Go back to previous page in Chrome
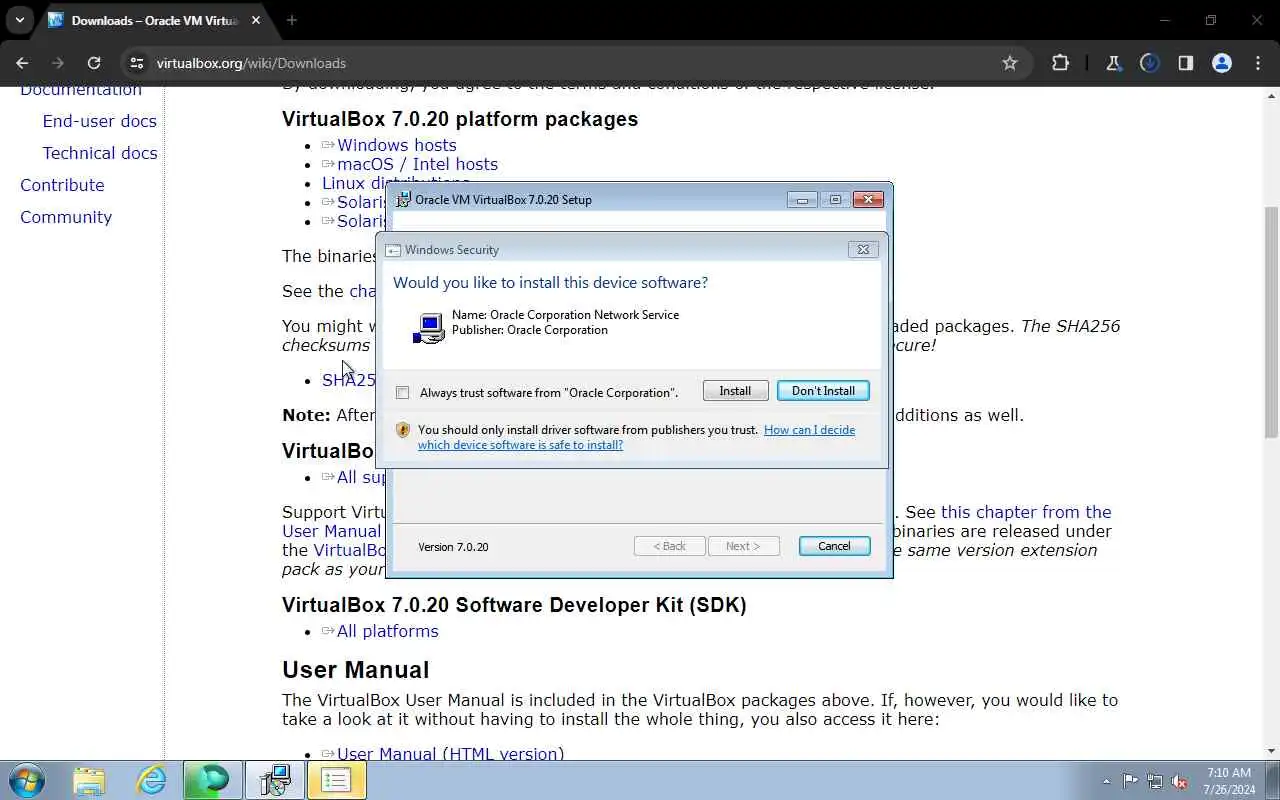 click(22, 63)
